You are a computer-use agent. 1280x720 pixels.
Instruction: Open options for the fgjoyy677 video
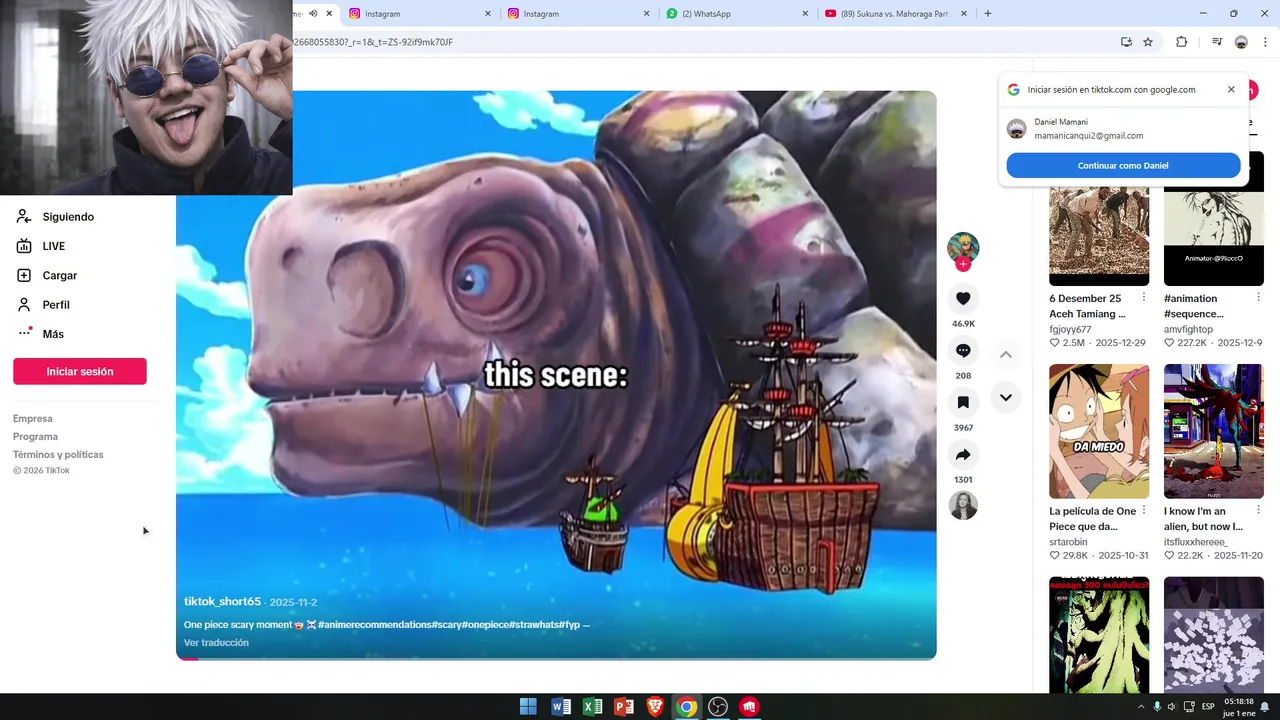pos(1144,298)
